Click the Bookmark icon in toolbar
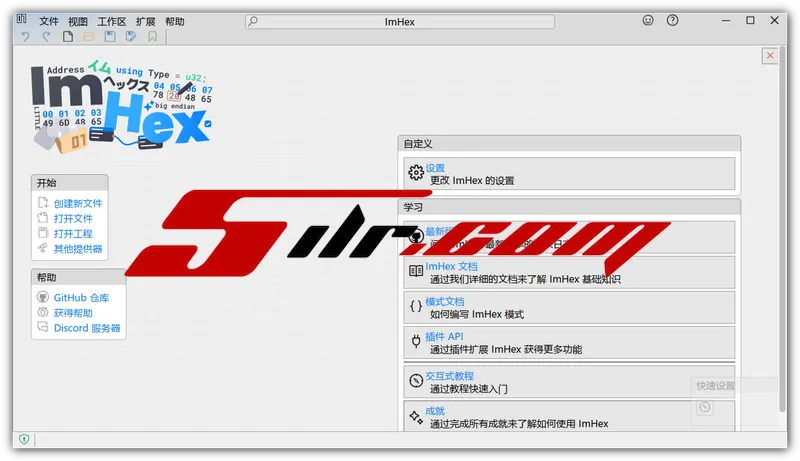The height and width of the screenshot is (461, 800). tap(152, 37)
